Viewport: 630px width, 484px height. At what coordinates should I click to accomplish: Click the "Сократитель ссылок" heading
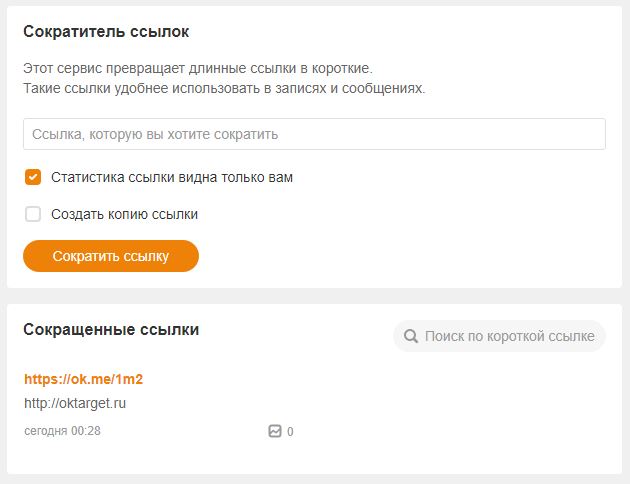point(106,32)
